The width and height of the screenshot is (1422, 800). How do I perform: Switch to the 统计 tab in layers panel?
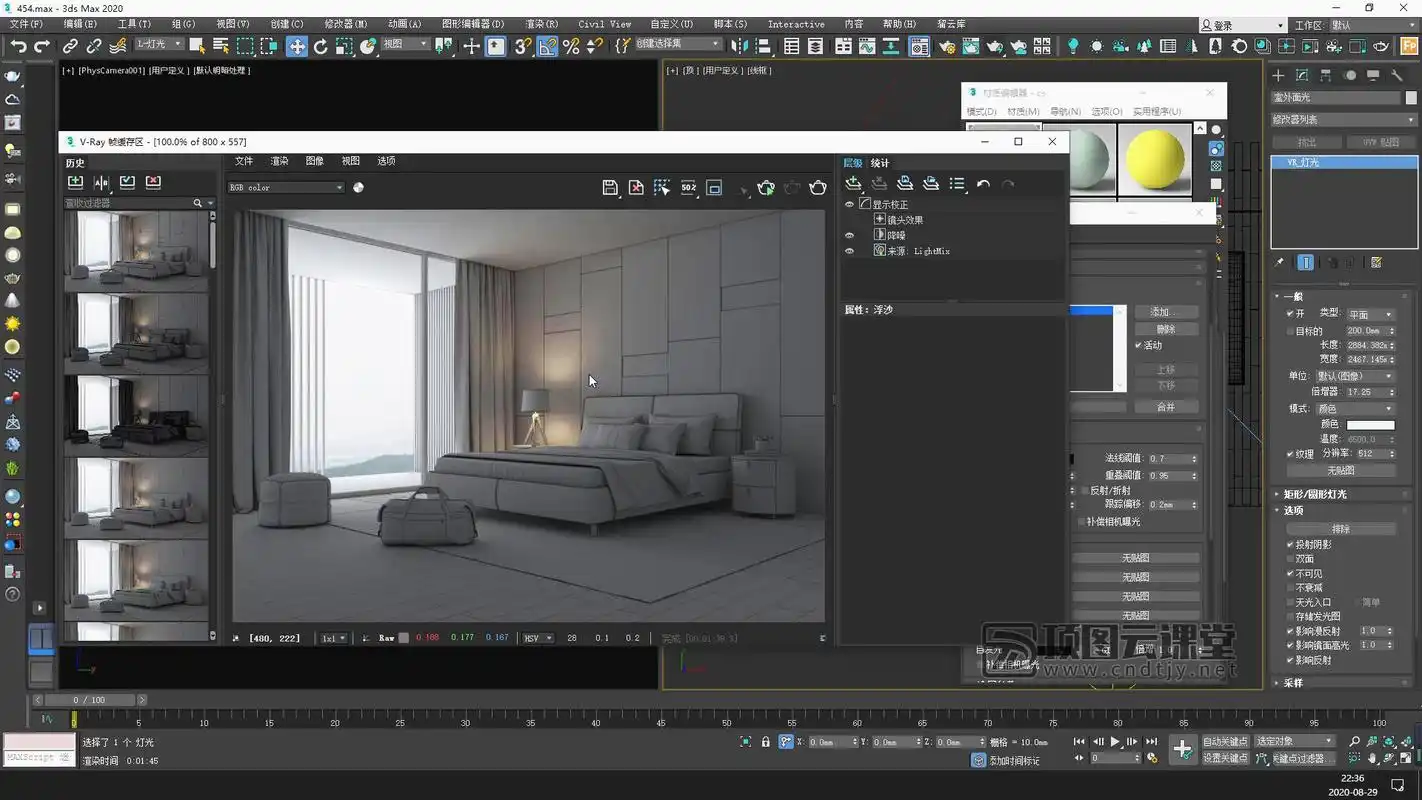[879, 163]
